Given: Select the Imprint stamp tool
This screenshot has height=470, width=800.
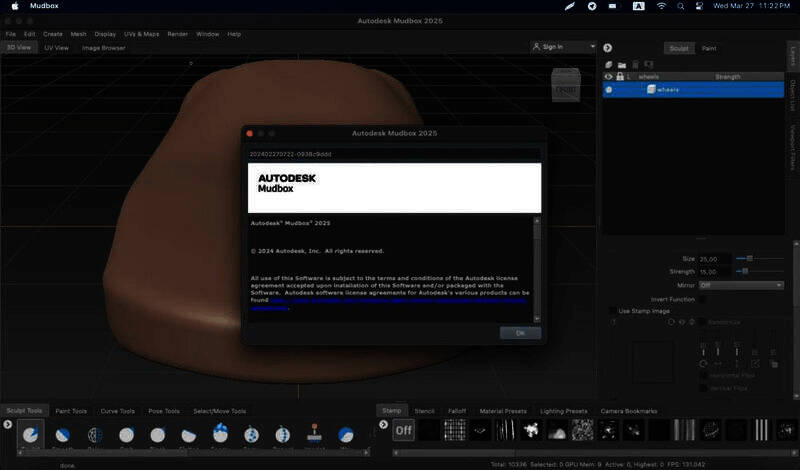Looking at the screenshot, I should tap(314, 434).
